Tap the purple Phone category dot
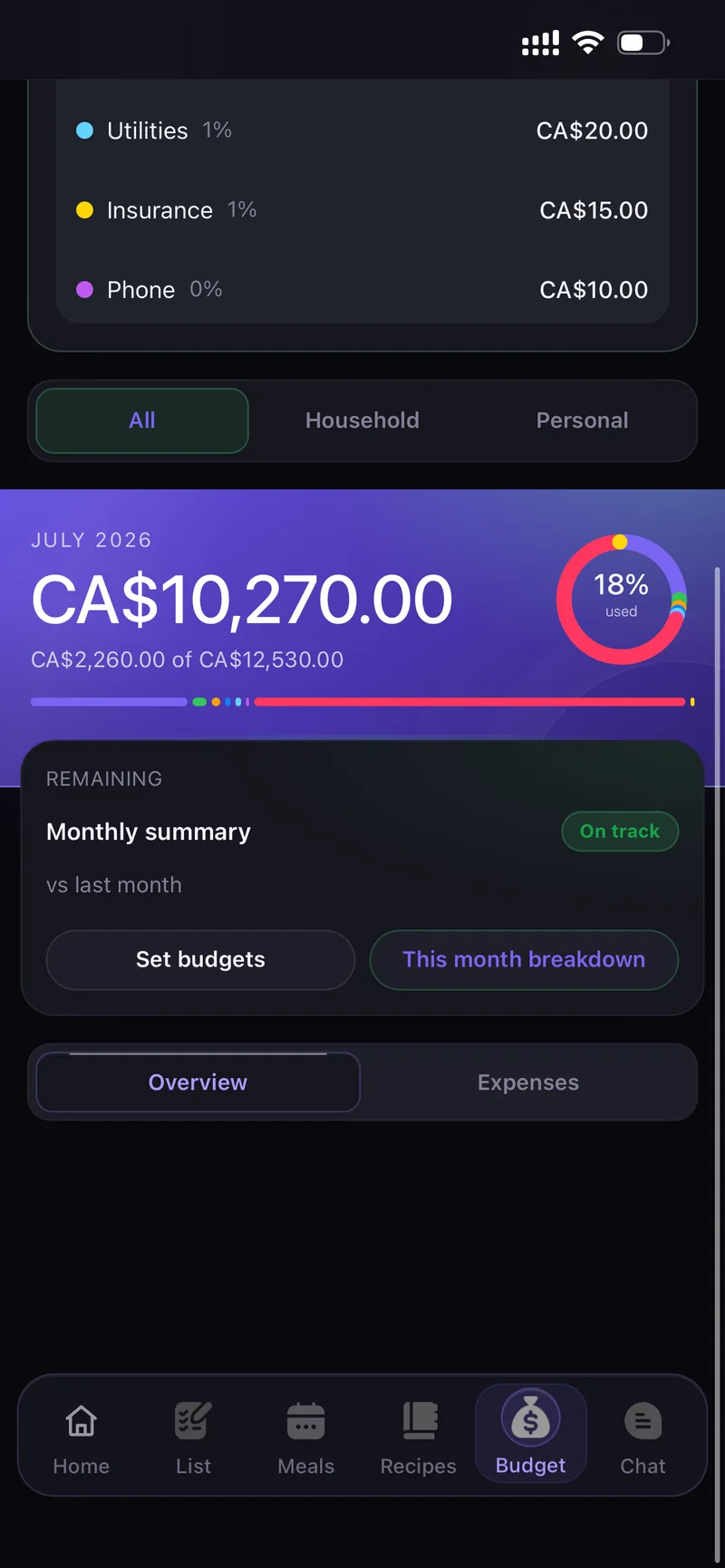This screenshot has height=1568, width=725. point(84,290)
